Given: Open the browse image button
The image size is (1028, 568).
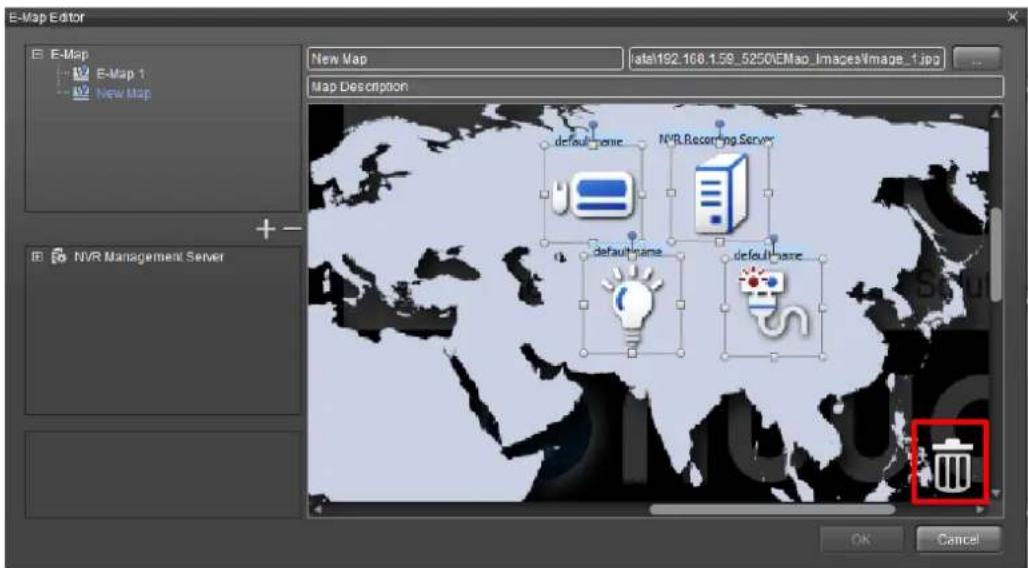Looking at the screenshot, I should coord(977,58).
